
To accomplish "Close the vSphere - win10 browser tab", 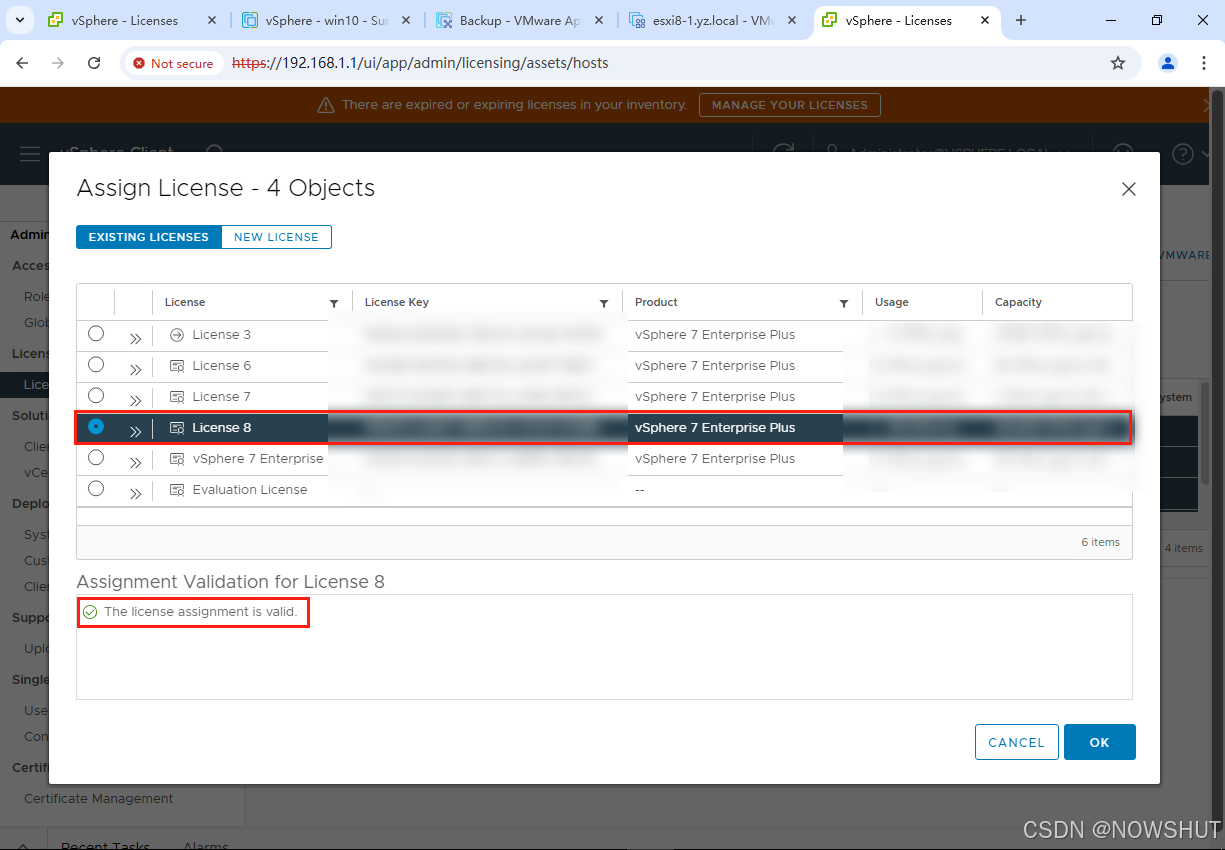I will coord(405,20).
